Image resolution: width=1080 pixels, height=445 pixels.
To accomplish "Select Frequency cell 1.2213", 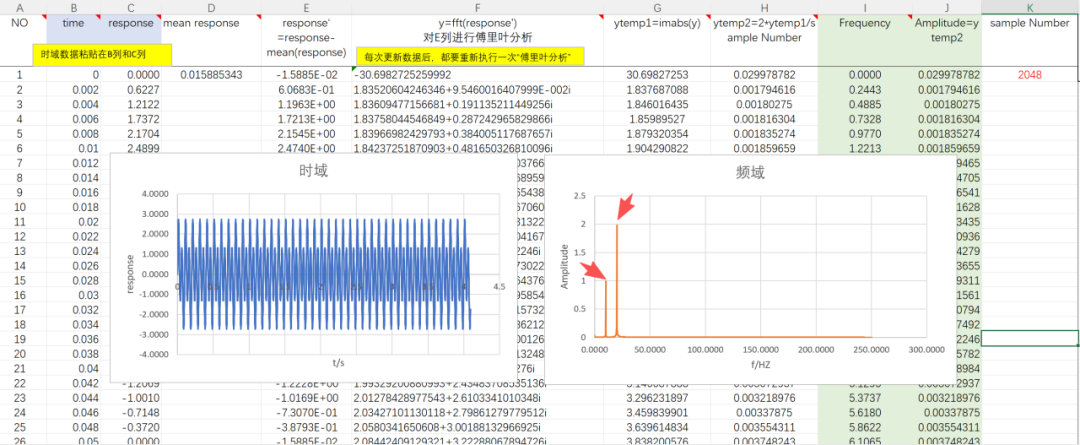I will coord(865,147).
